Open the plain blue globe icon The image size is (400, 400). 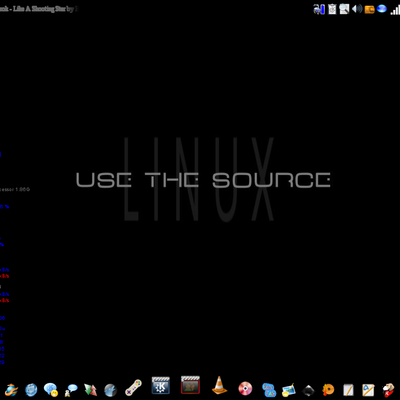[31, 389]
